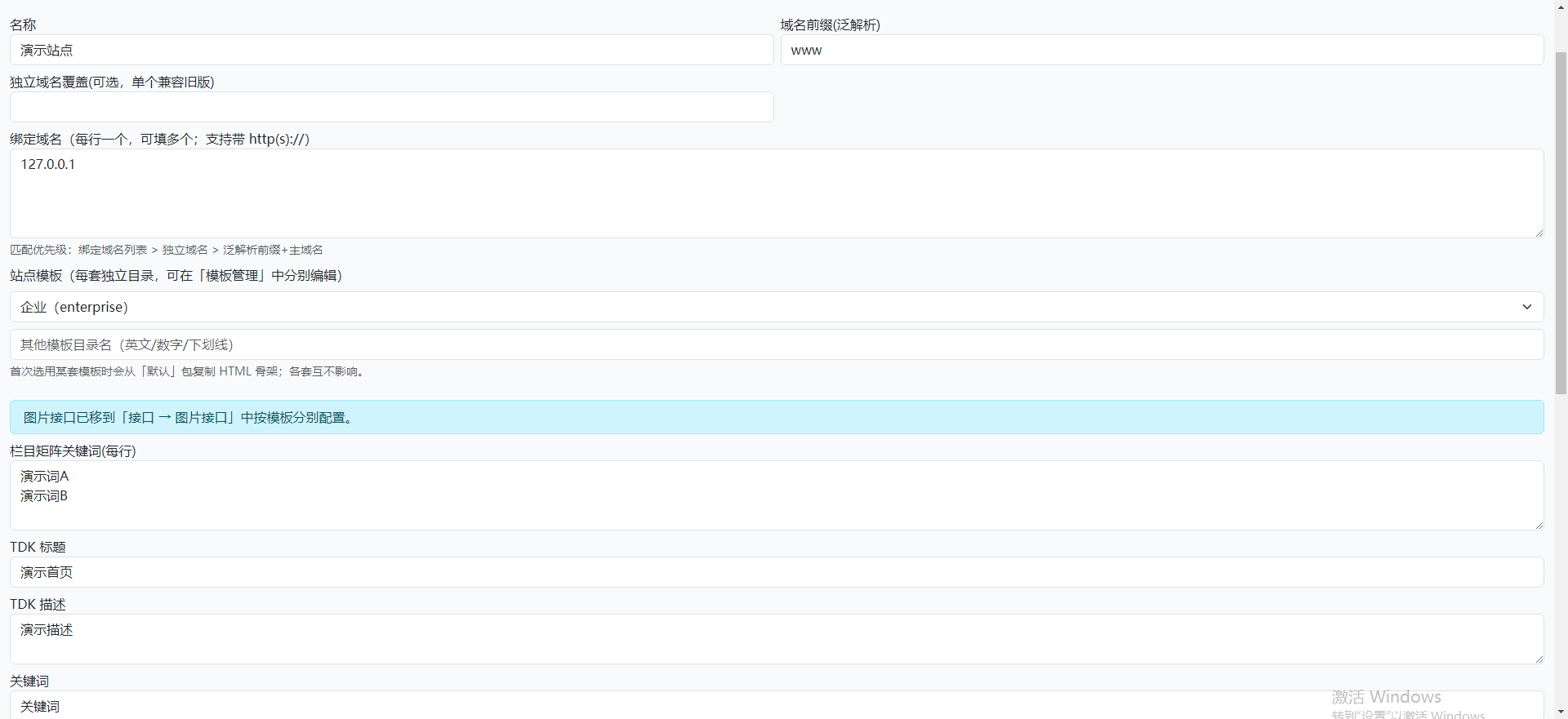The width and height of the screenshot is (1568, 719).
Task: Click the TDK 标题 label text
Action: 38,547
